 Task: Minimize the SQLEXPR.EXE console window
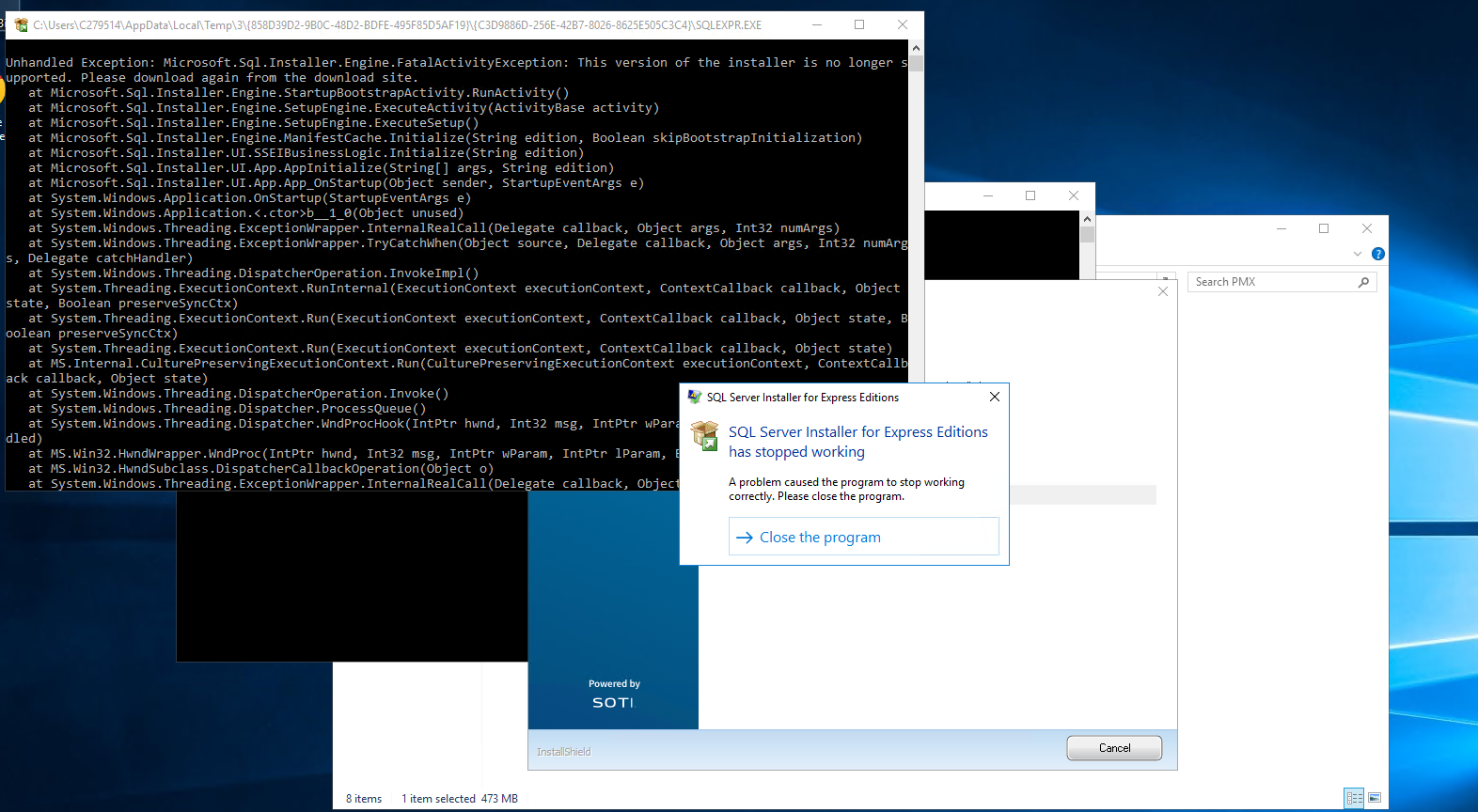[x=816, y=25]
